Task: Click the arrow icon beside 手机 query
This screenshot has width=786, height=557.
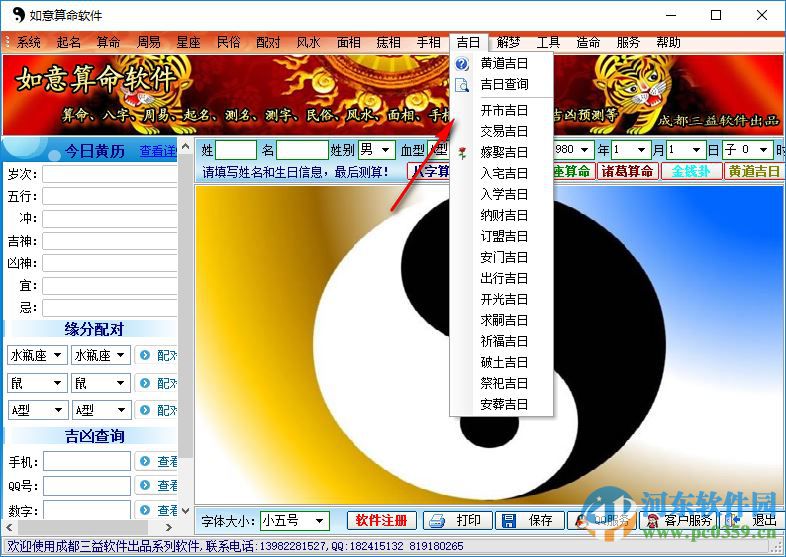Action: pyautogui.click(x=145, y=461)
